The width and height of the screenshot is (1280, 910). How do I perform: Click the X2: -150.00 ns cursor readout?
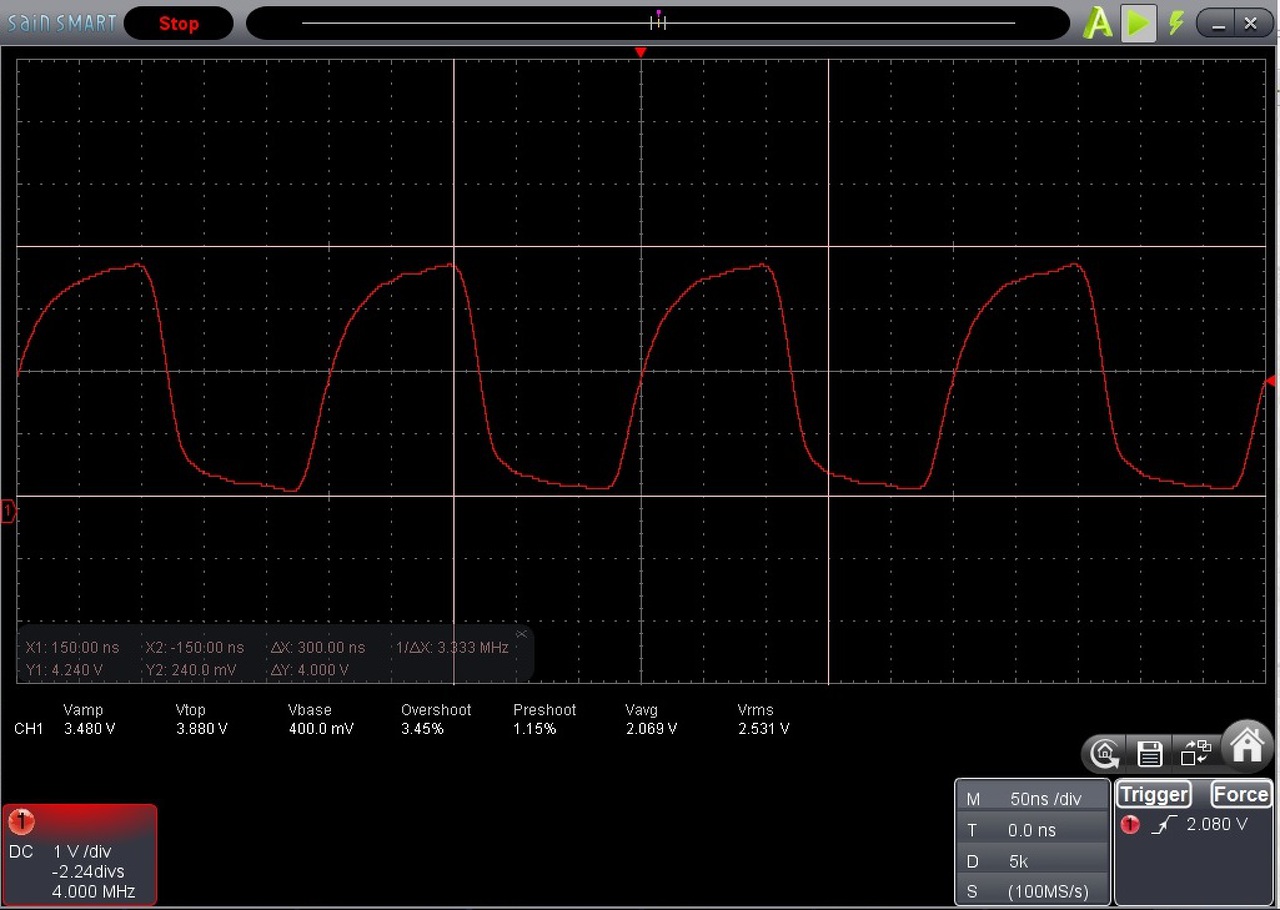point(194,648)
